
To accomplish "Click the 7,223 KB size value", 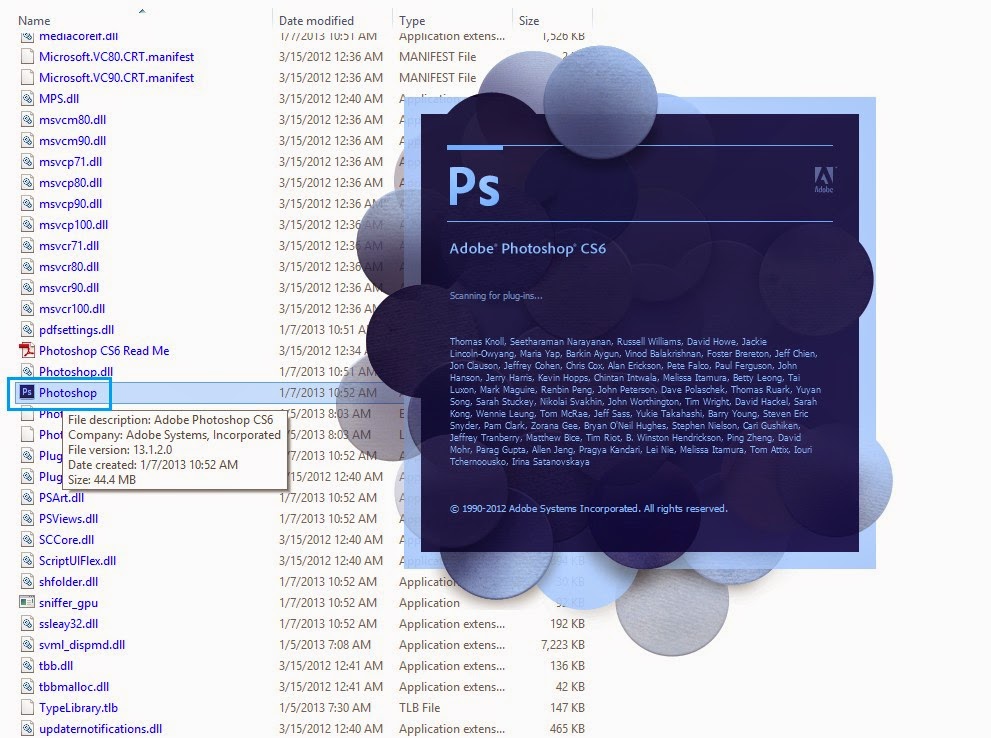I will [x=562, y=644].
